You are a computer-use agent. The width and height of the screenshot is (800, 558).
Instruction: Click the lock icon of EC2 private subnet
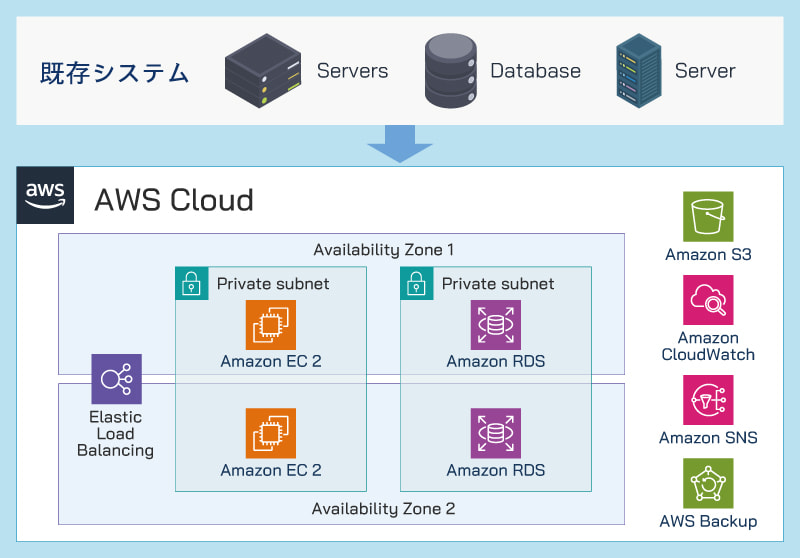(192, 283)
